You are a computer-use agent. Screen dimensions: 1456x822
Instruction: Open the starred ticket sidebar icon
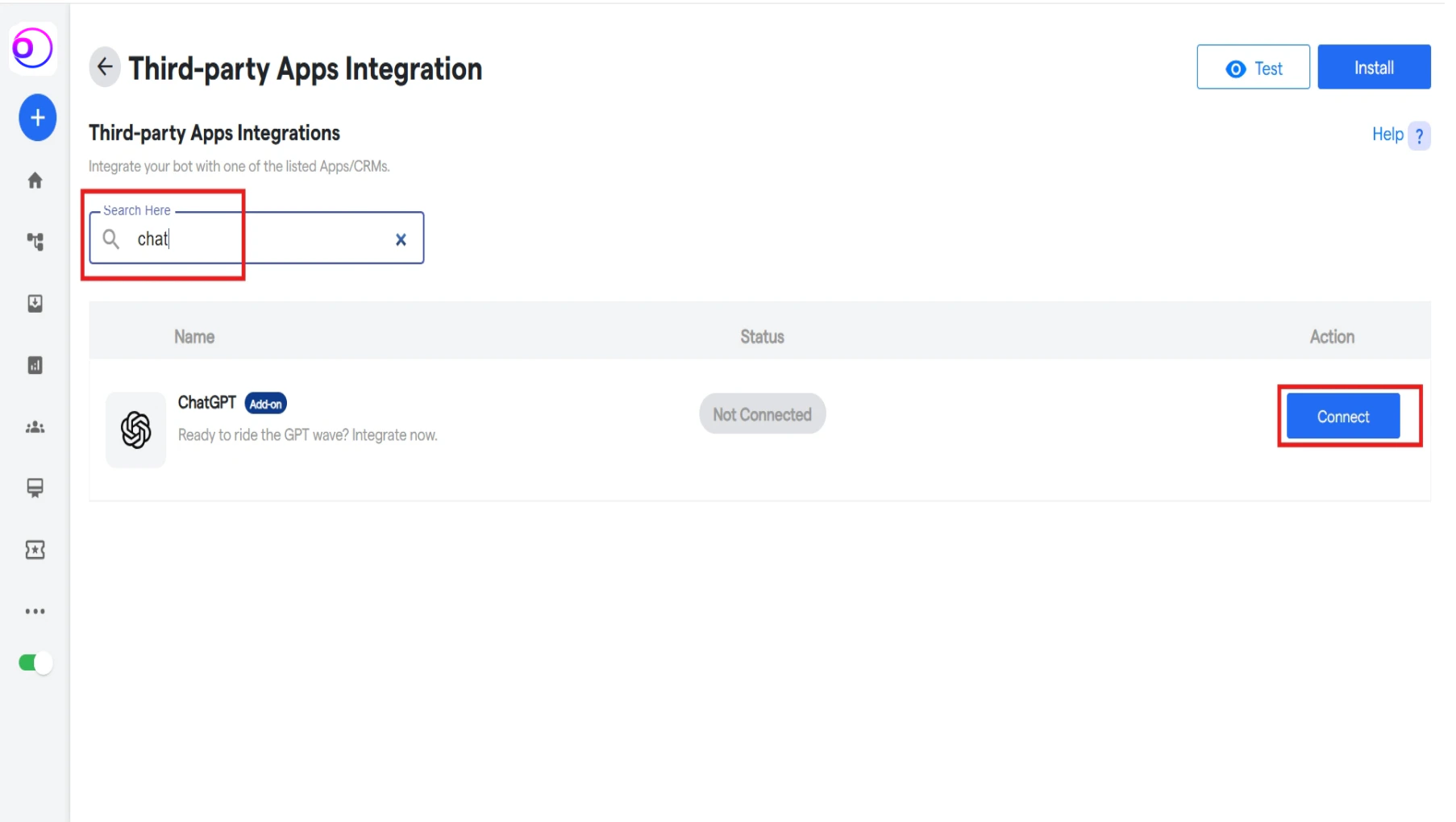(x=35, y=550)
